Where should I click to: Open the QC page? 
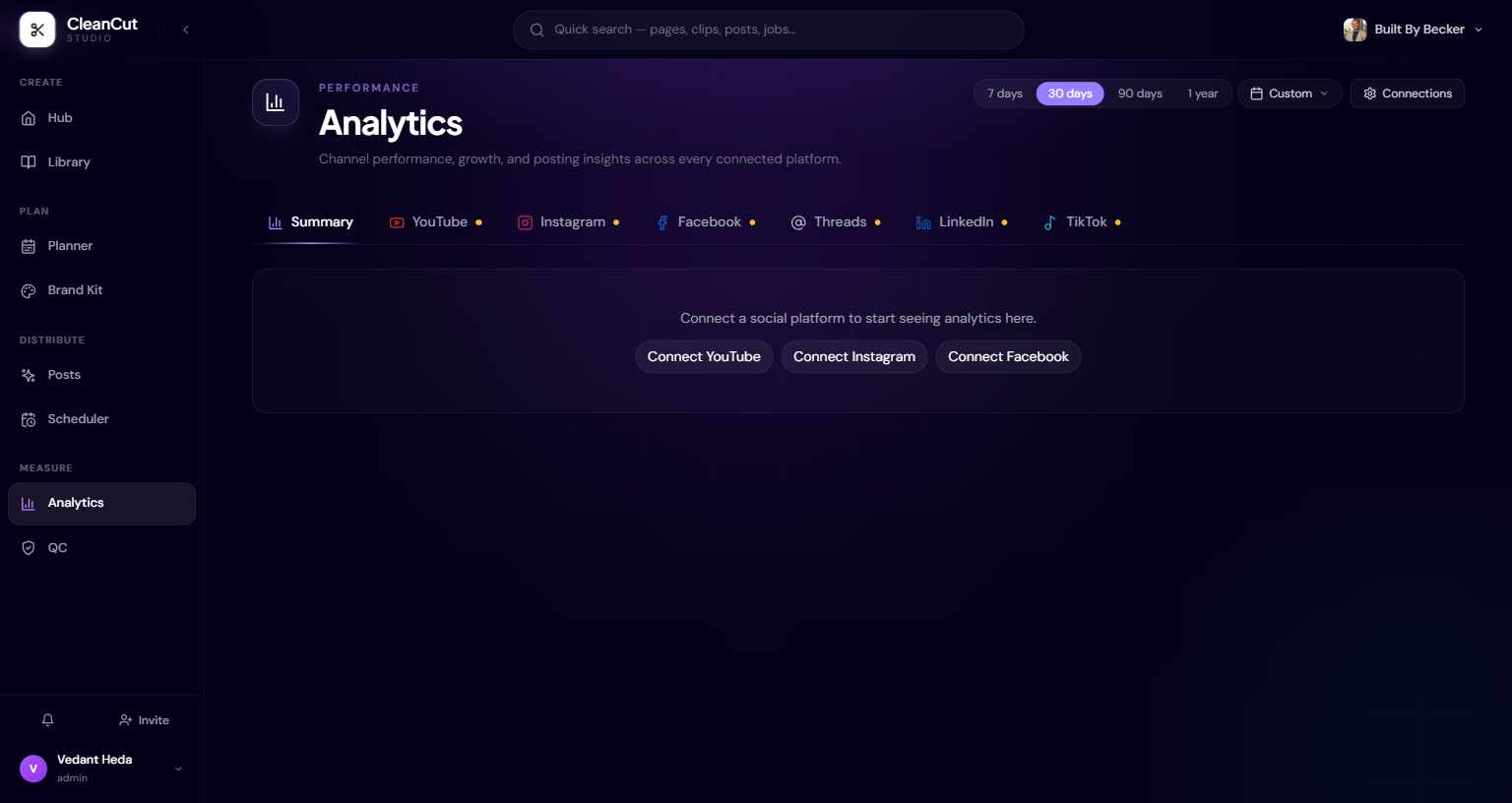pos(101,548)
